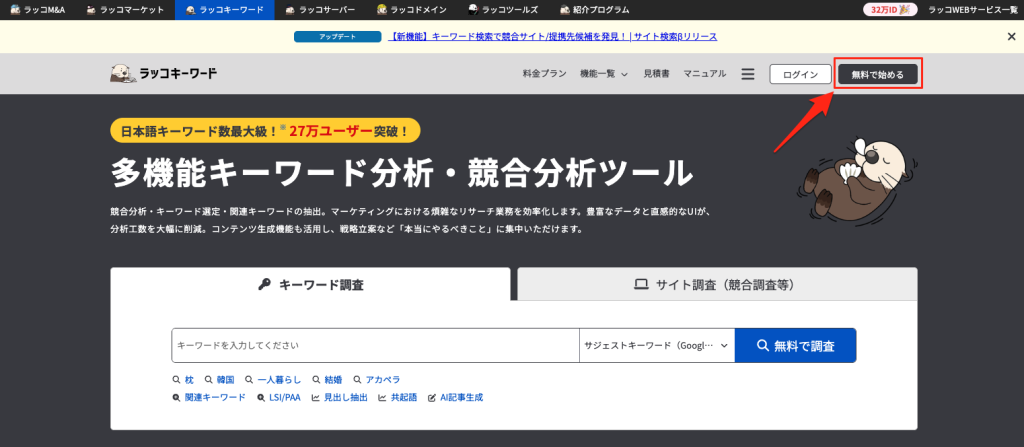Viewport: 1024px width, 447px height.
Task: Expand the 機能一覧 dropdown menu
Action: [x=603, y=74]
